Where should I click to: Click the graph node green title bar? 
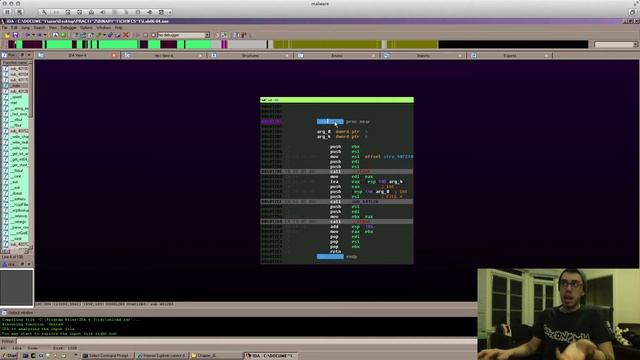(x=337, y=100)
